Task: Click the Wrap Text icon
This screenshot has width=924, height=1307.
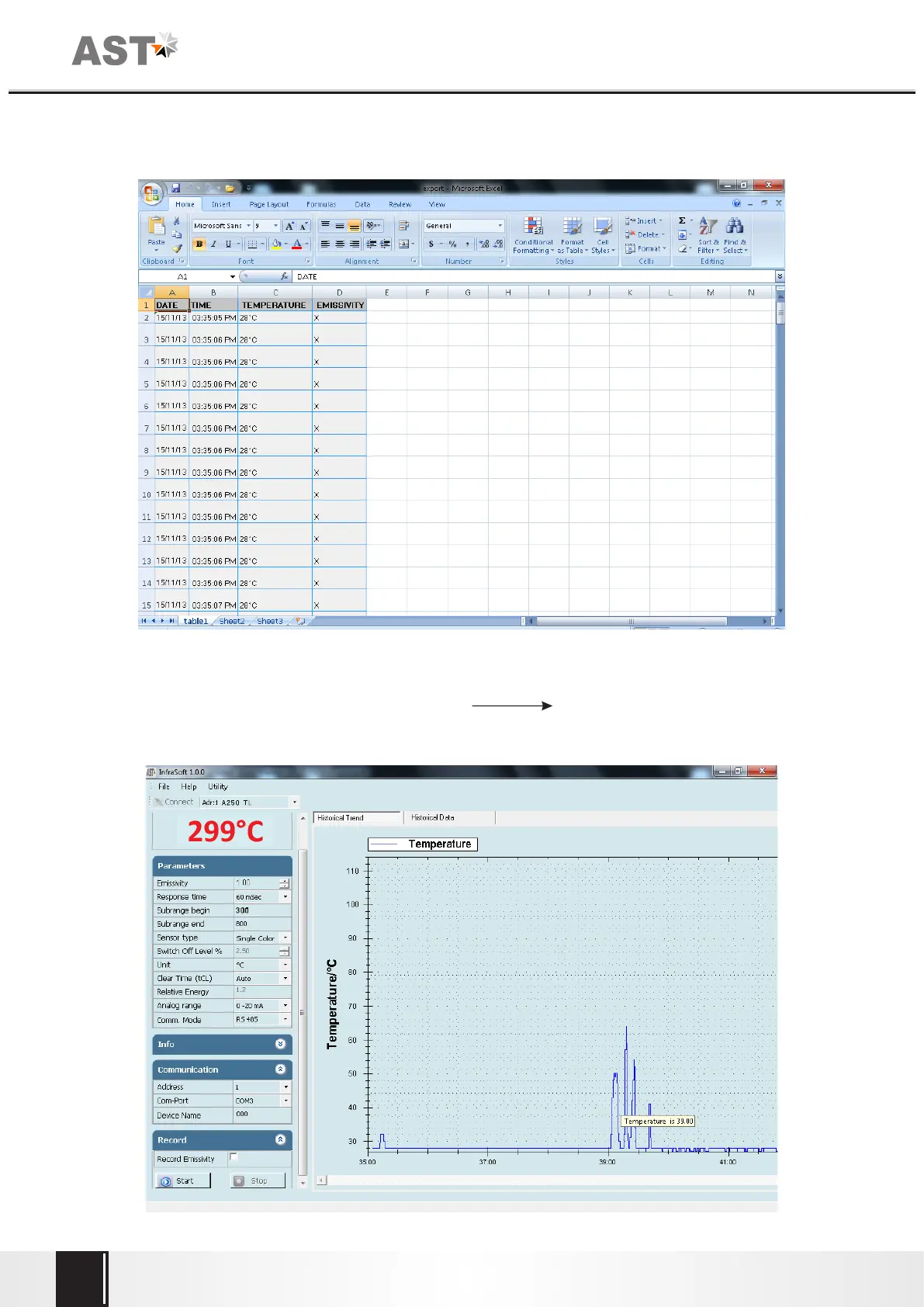Action: (x=403, y=226)
